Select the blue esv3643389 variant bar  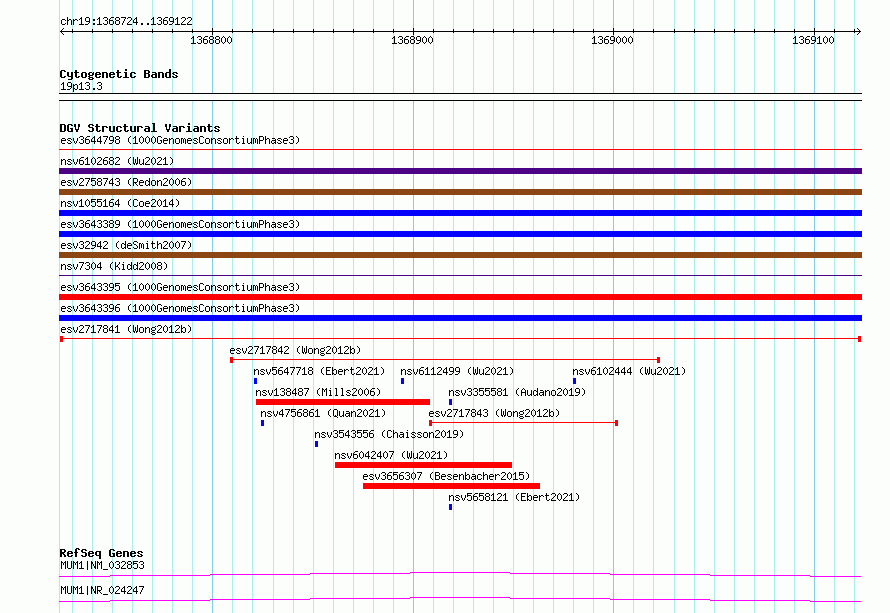pyautogui.click(x=460, y=234)
